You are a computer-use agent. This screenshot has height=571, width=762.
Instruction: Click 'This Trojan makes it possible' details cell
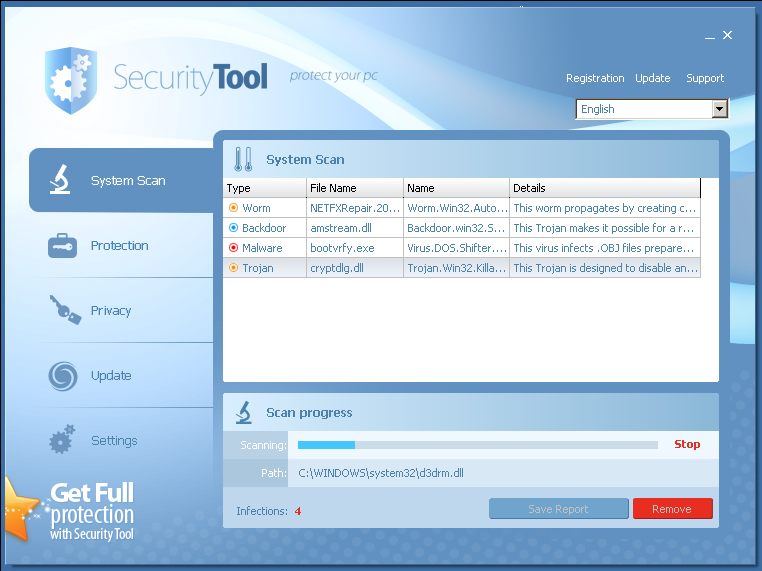(x=605, y=228)
